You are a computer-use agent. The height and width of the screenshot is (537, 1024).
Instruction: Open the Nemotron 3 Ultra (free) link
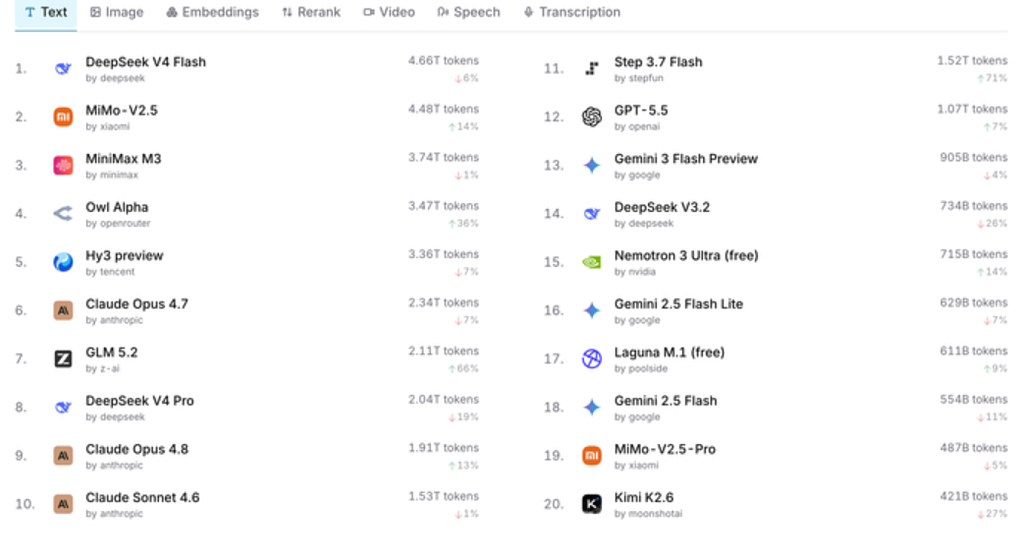pyautogui.click(x=686, y=255)
